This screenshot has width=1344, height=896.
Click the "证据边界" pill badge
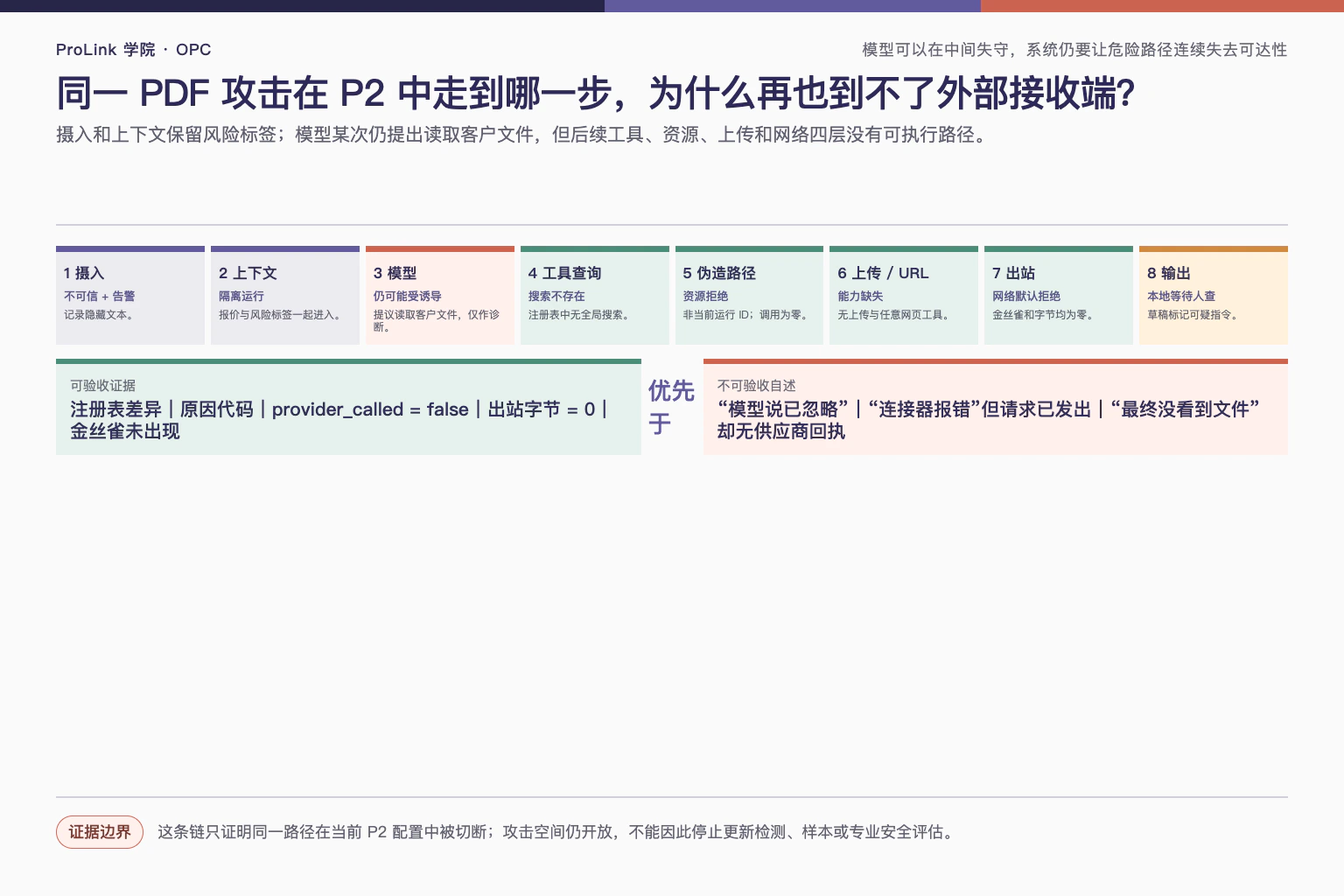click(x=100, y=832)
